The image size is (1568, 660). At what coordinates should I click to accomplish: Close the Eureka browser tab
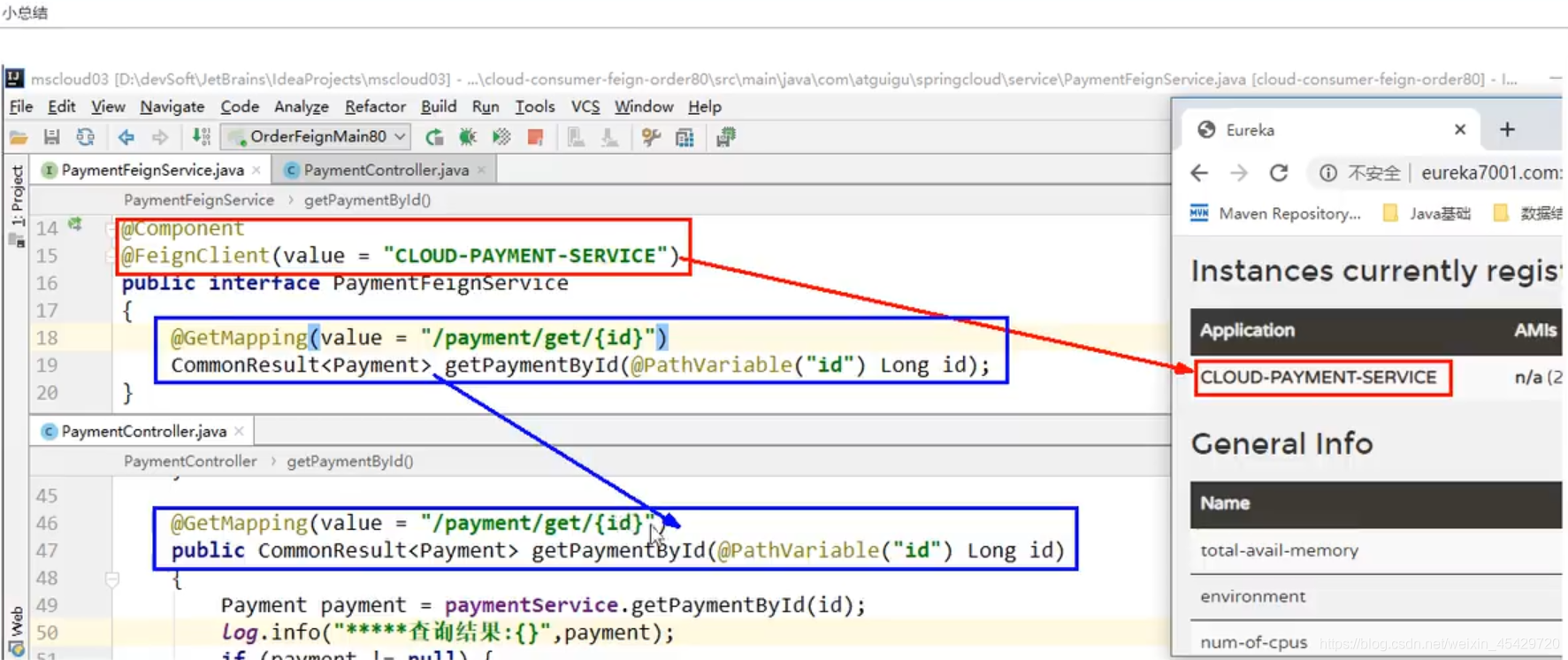[1460, 129]
